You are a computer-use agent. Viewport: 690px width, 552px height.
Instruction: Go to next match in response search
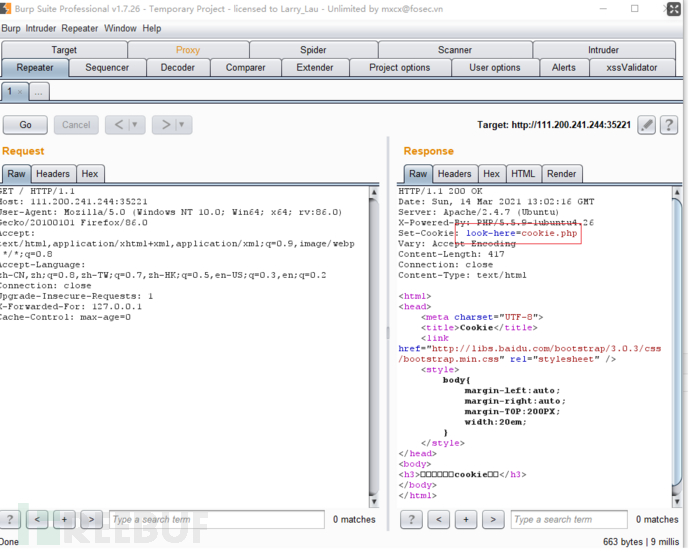[x=493, y=519]
